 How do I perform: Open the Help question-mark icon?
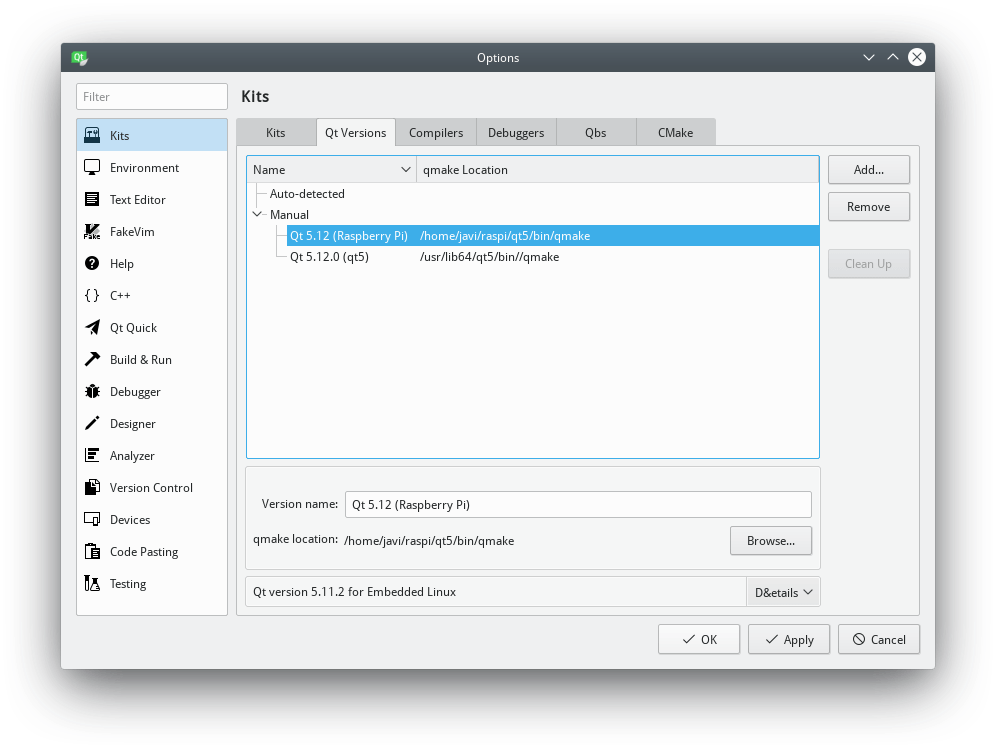click(x=92, y=263)
